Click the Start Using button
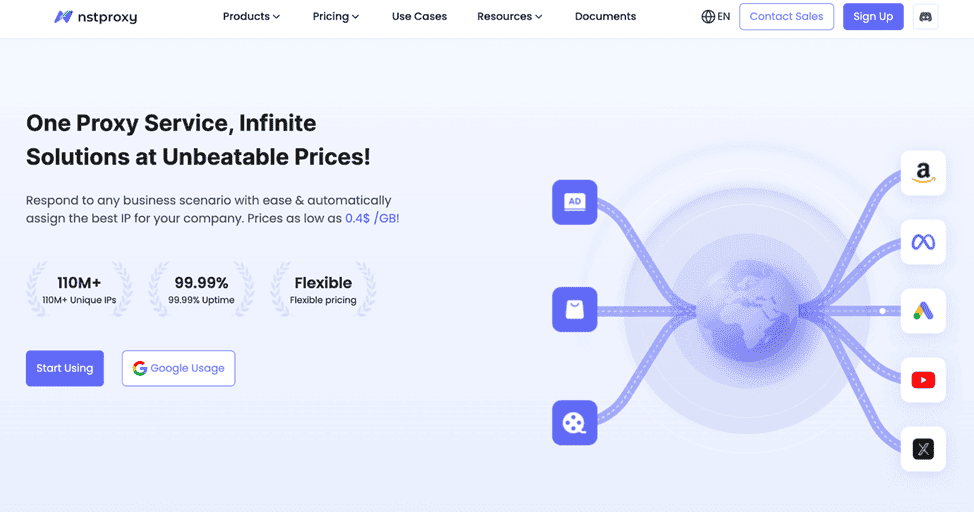This screenshot has height=512, width=974. click(x=65, y=368)
